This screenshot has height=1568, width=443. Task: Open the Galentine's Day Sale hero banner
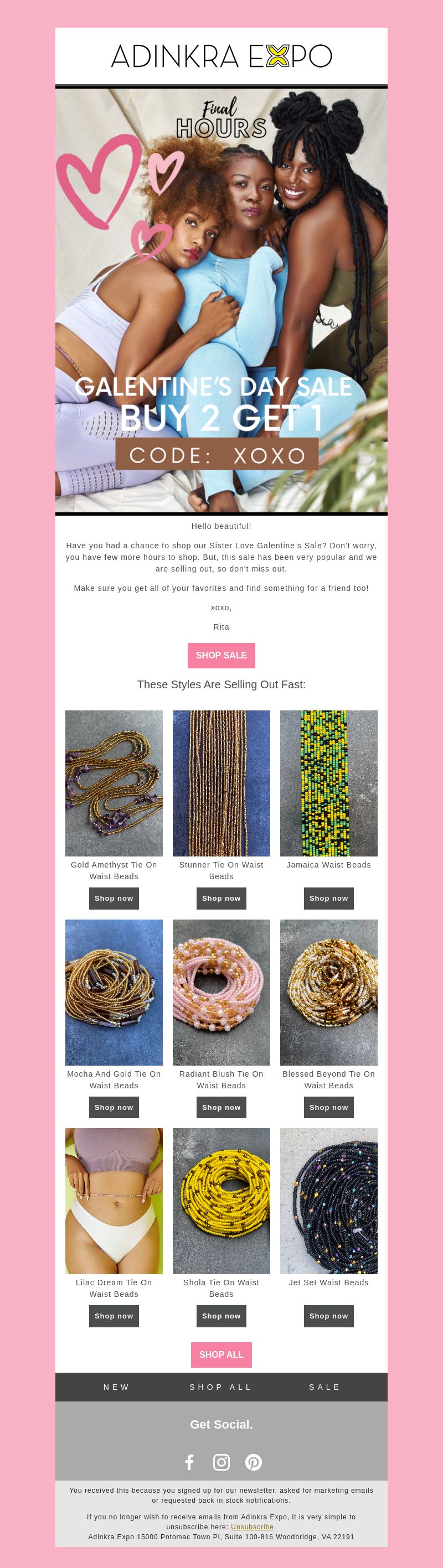(x=221, y=300)
